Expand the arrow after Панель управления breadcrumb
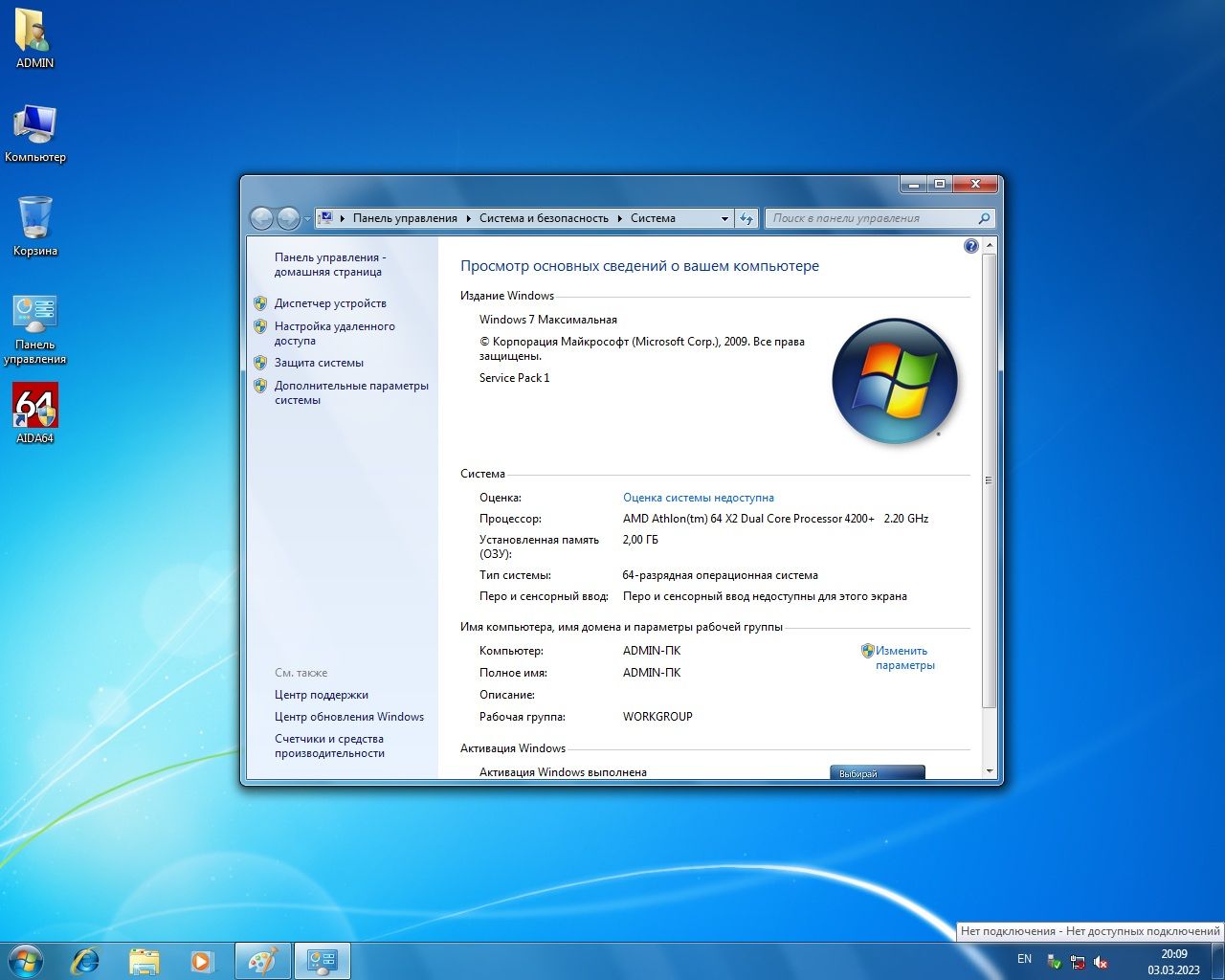This screenshot has height=980, width=1225. (469, 218)
